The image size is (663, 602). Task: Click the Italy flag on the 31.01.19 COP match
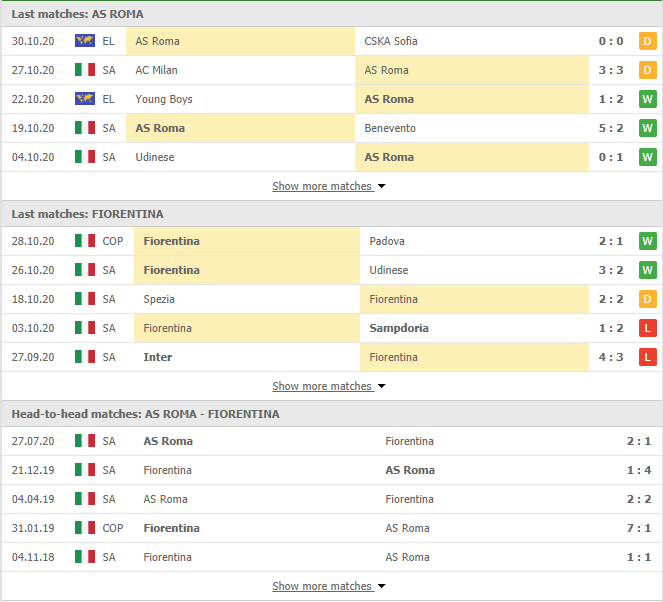pos(85,528)
